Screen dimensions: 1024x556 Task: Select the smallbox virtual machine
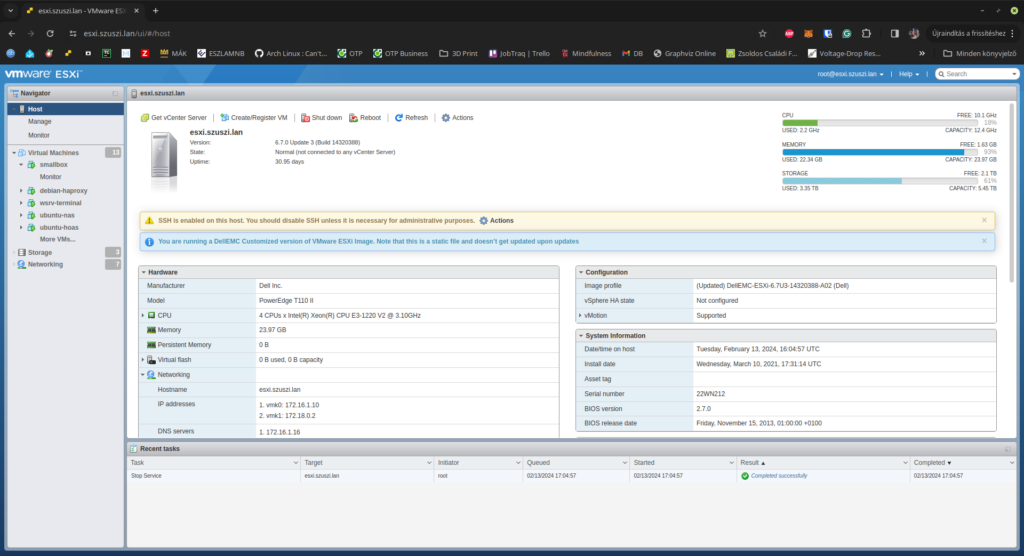tap(53, 165)
